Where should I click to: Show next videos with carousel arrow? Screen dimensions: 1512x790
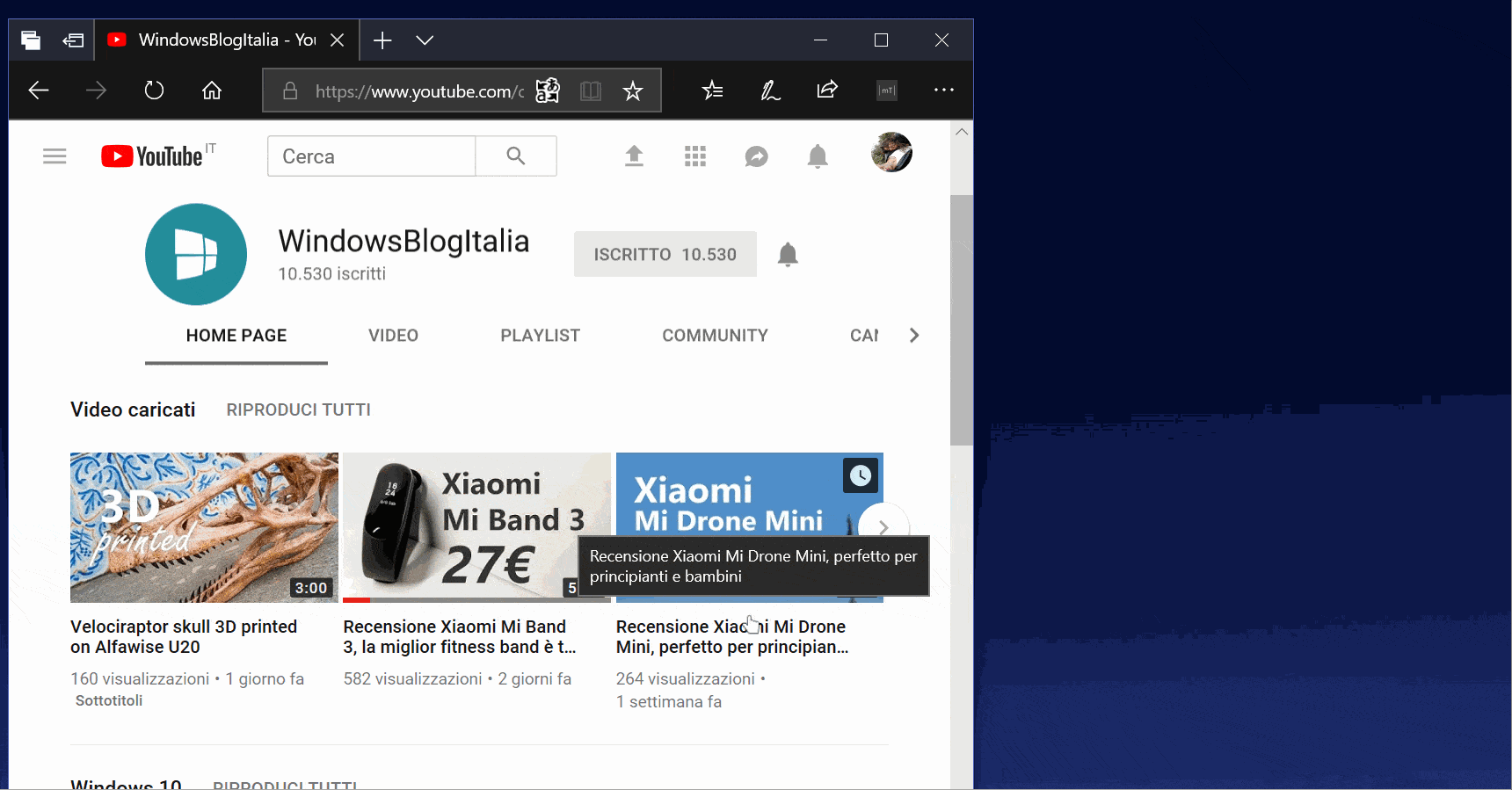point(883,527)
